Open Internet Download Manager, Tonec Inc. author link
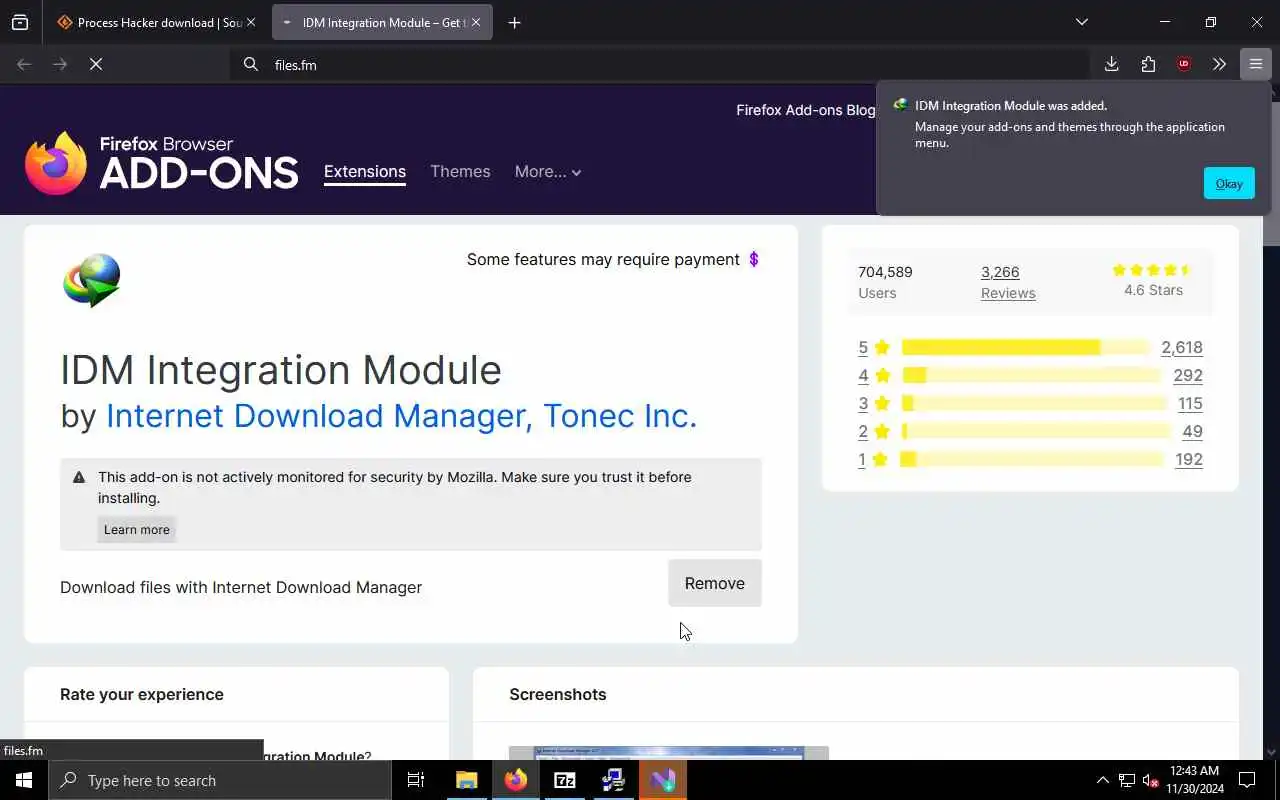The height and width of the screenshot is (800, 1280). (401, 415)
